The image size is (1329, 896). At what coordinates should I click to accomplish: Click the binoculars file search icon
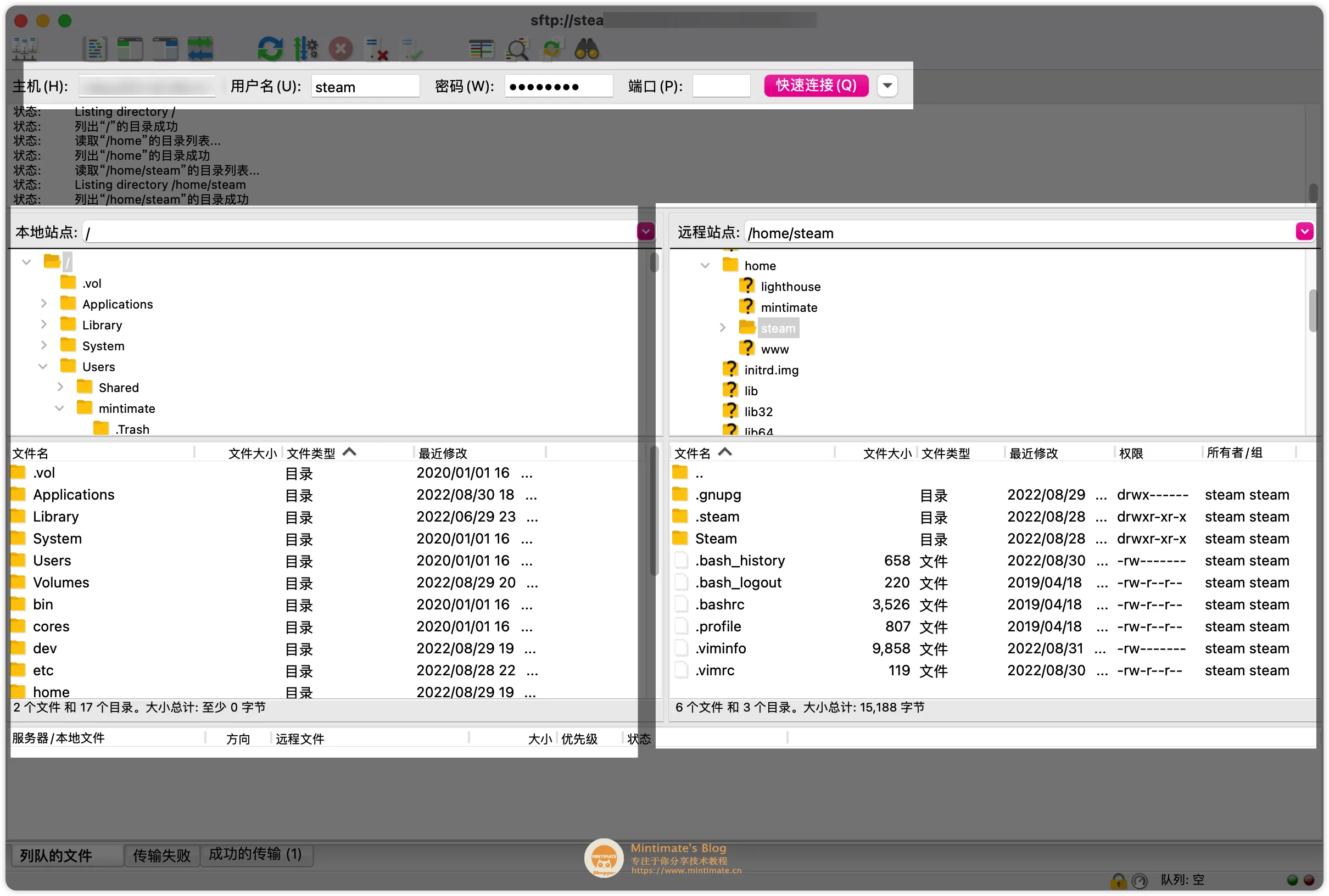pyautogui.click(x=587, y=49)
